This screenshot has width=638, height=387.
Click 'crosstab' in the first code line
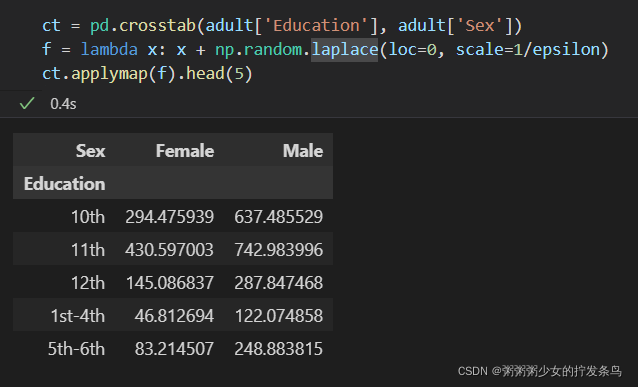coord(157,26)
